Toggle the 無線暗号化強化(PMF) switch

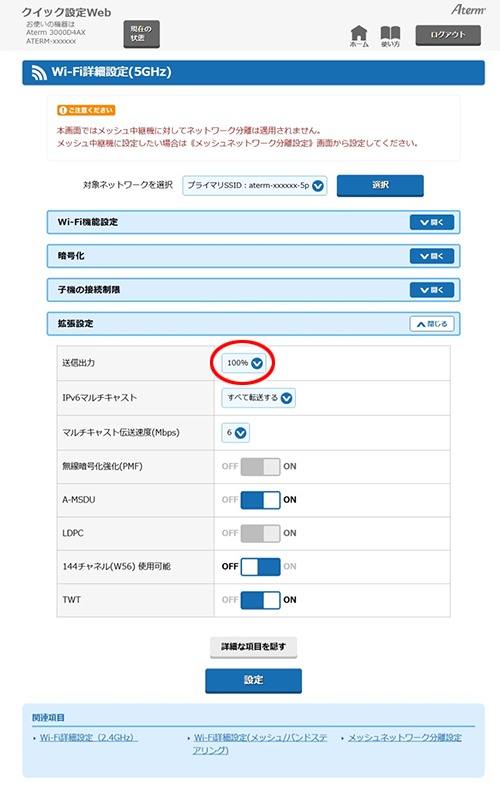pyautogui.click(x=260, y=466)
